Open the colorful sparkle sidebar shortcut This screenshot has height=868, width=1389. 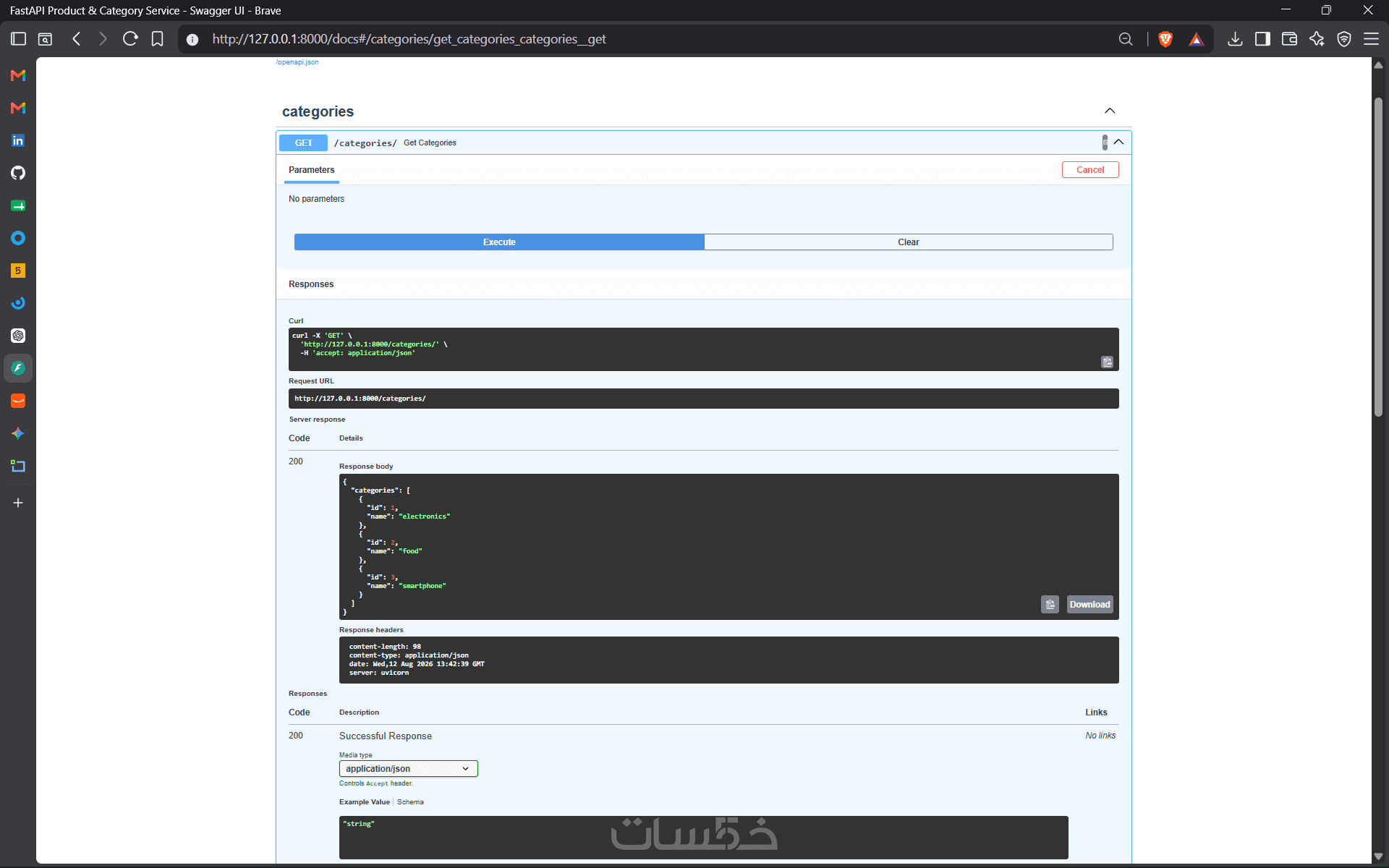(x=18, y=433)
